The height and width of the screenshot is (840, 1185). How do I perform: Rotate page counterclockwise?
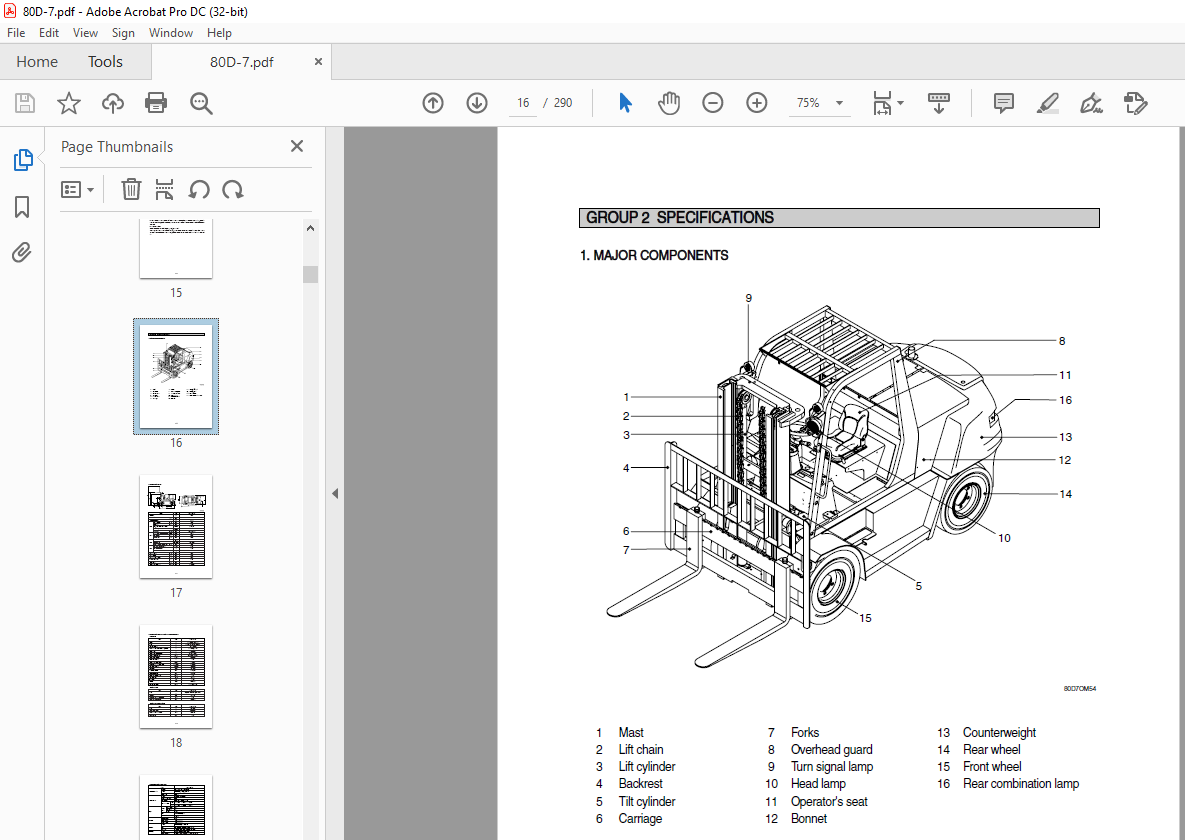pyautogui.click(x=199, y=190)
